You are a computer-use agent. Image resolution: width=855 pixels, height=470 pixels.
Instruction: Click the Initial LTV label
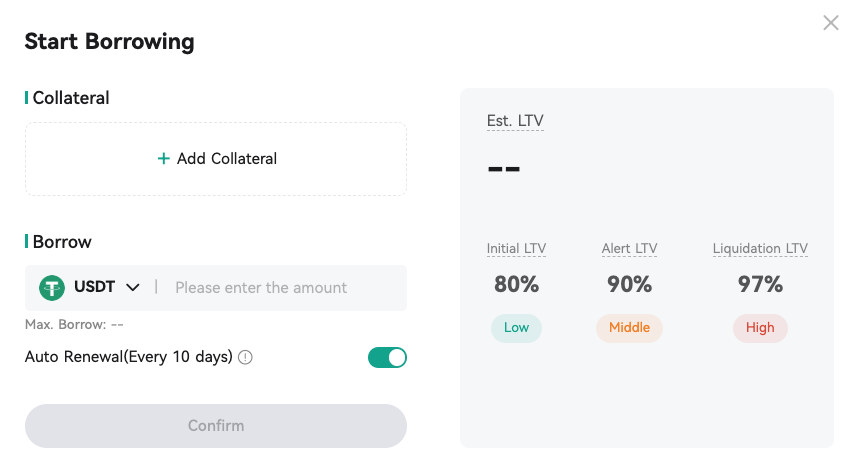(516, 249)
